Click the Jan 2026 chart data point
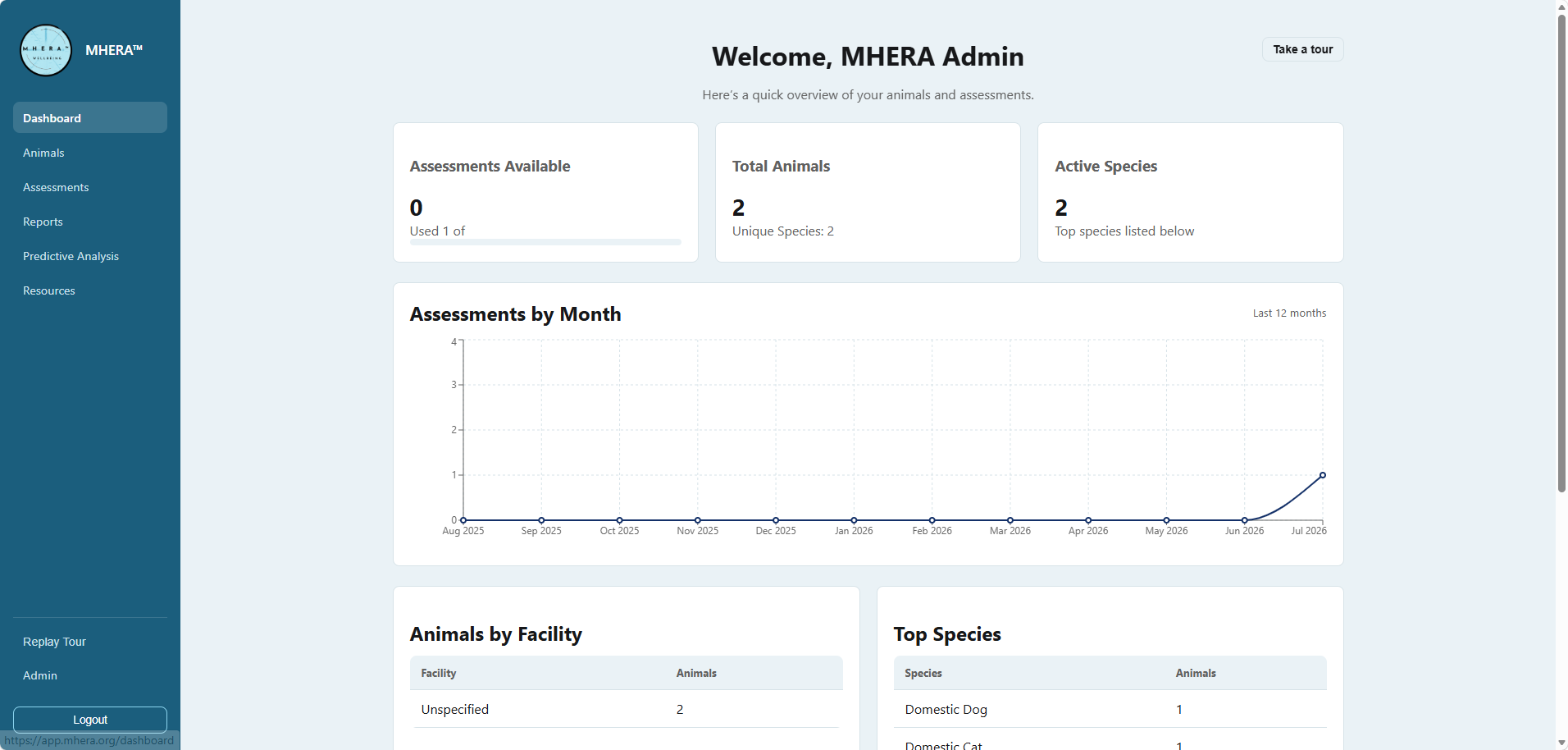Image resolution: width=1568 pixels, height=750 pixels. [x=854, y=520]
